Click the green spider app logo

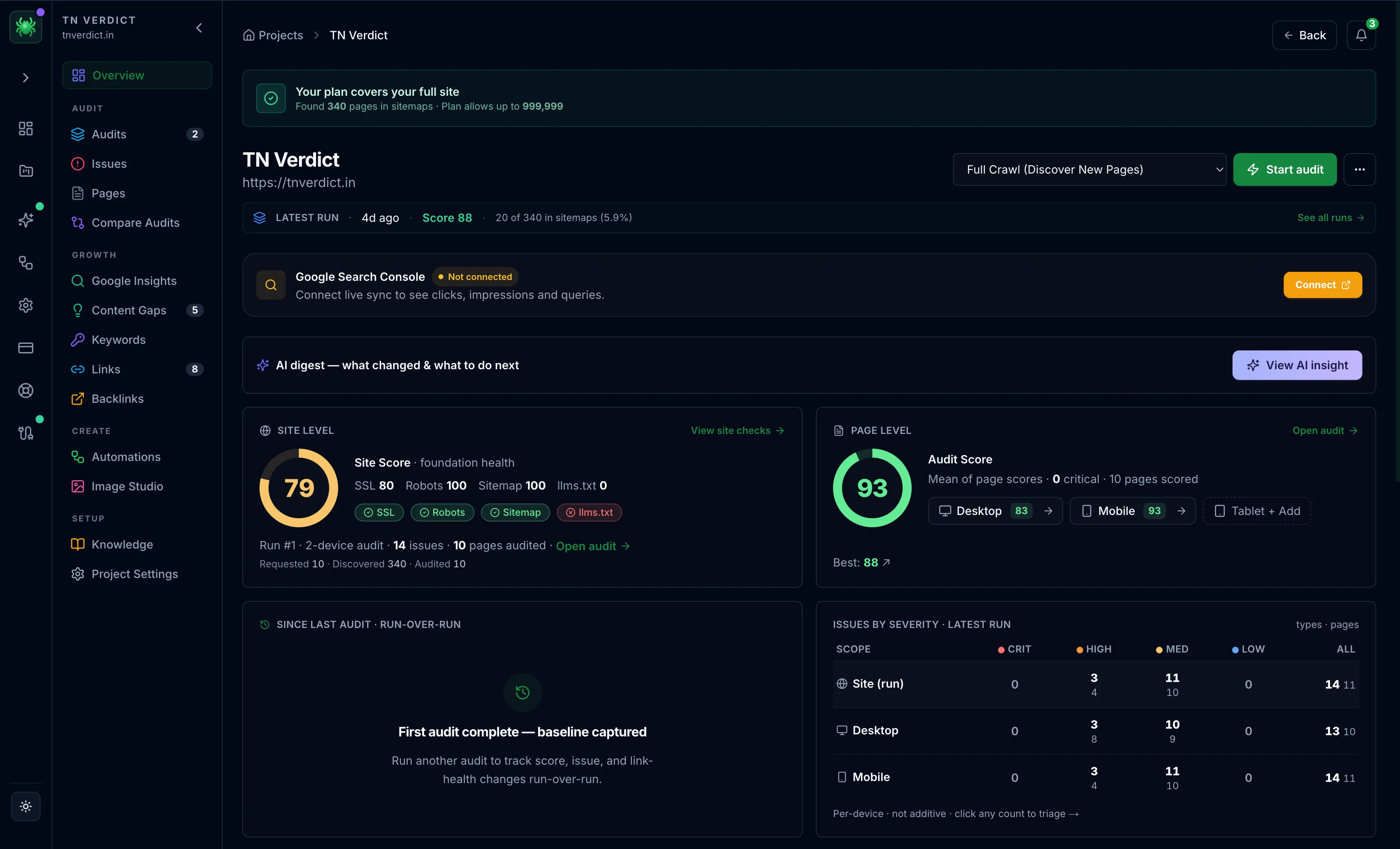coord(25,27)
